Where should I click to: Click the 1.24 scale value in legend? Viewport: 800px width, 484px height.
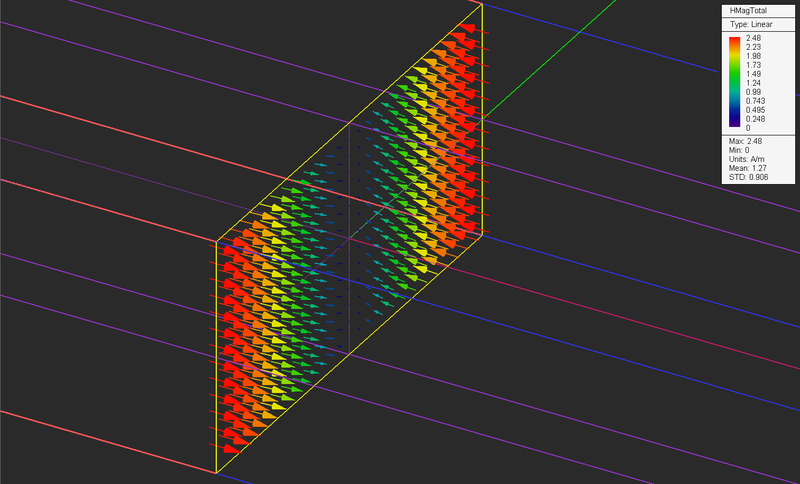753,83
